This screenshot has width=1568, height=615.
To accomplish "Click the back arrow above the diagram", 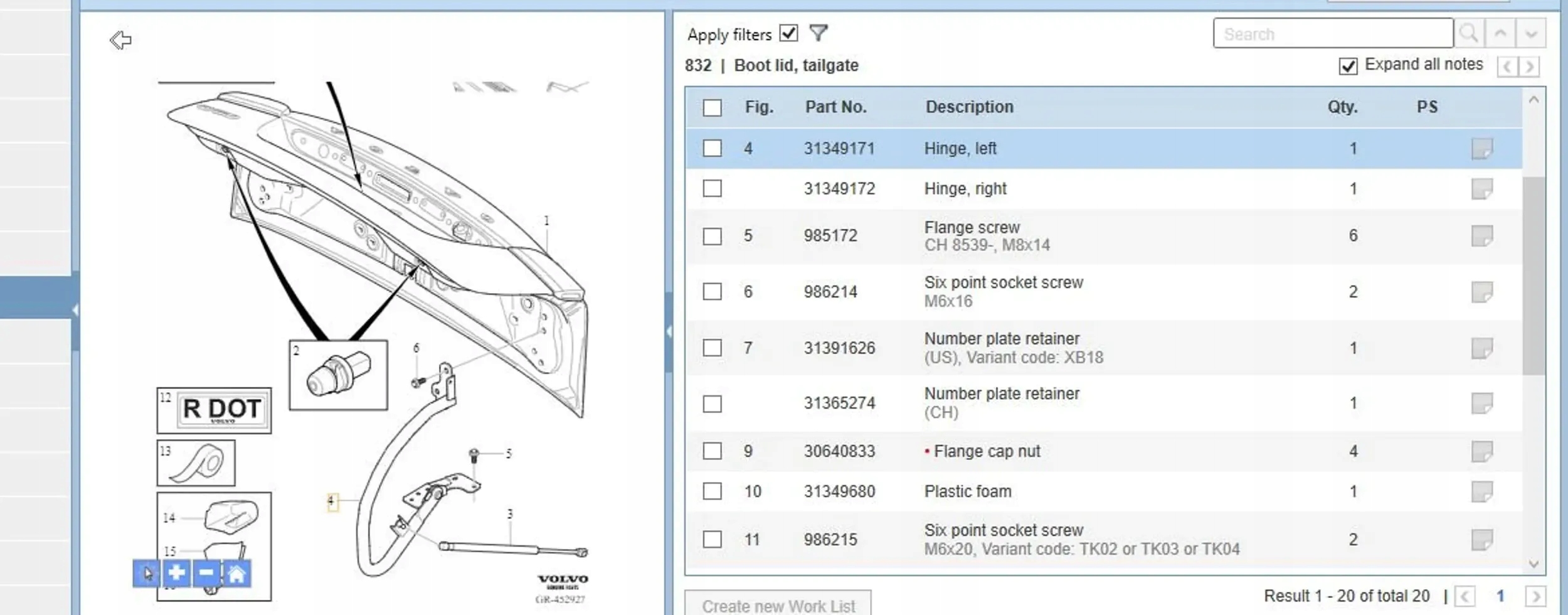I will [120, 40].
